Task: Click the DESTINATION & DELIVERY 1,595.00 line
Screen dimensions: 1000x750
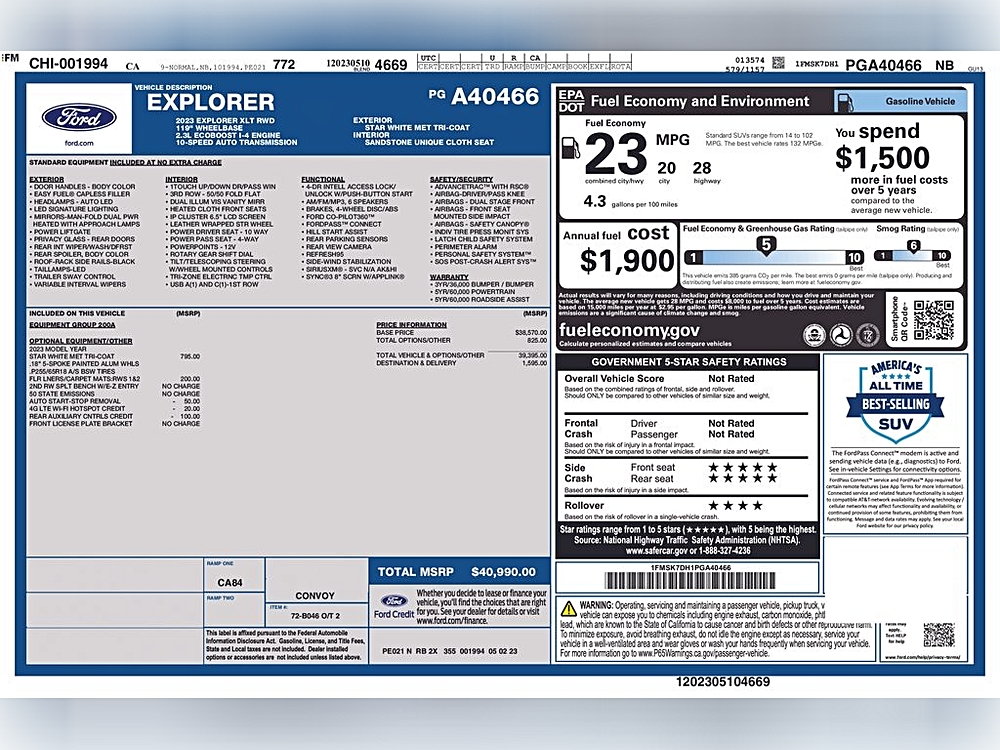Action: [x=461, y=363]
